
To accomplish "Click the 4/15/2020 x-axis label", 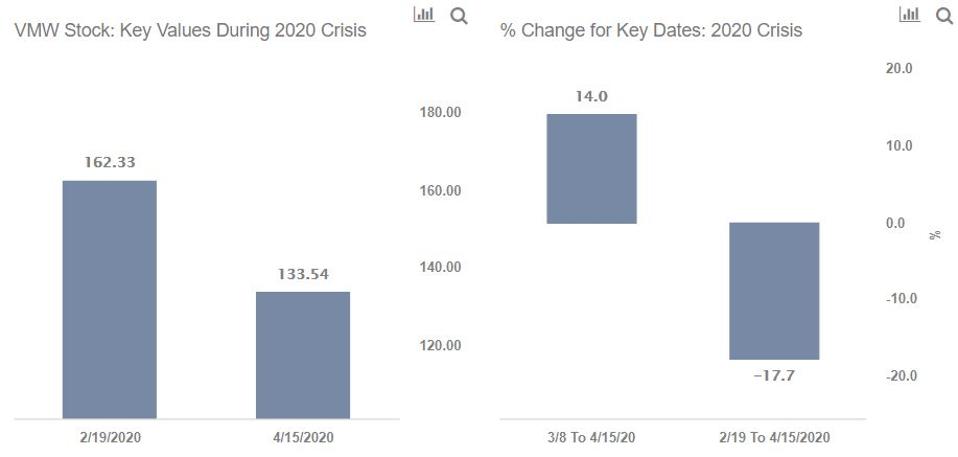I will [x=303, y=438].
